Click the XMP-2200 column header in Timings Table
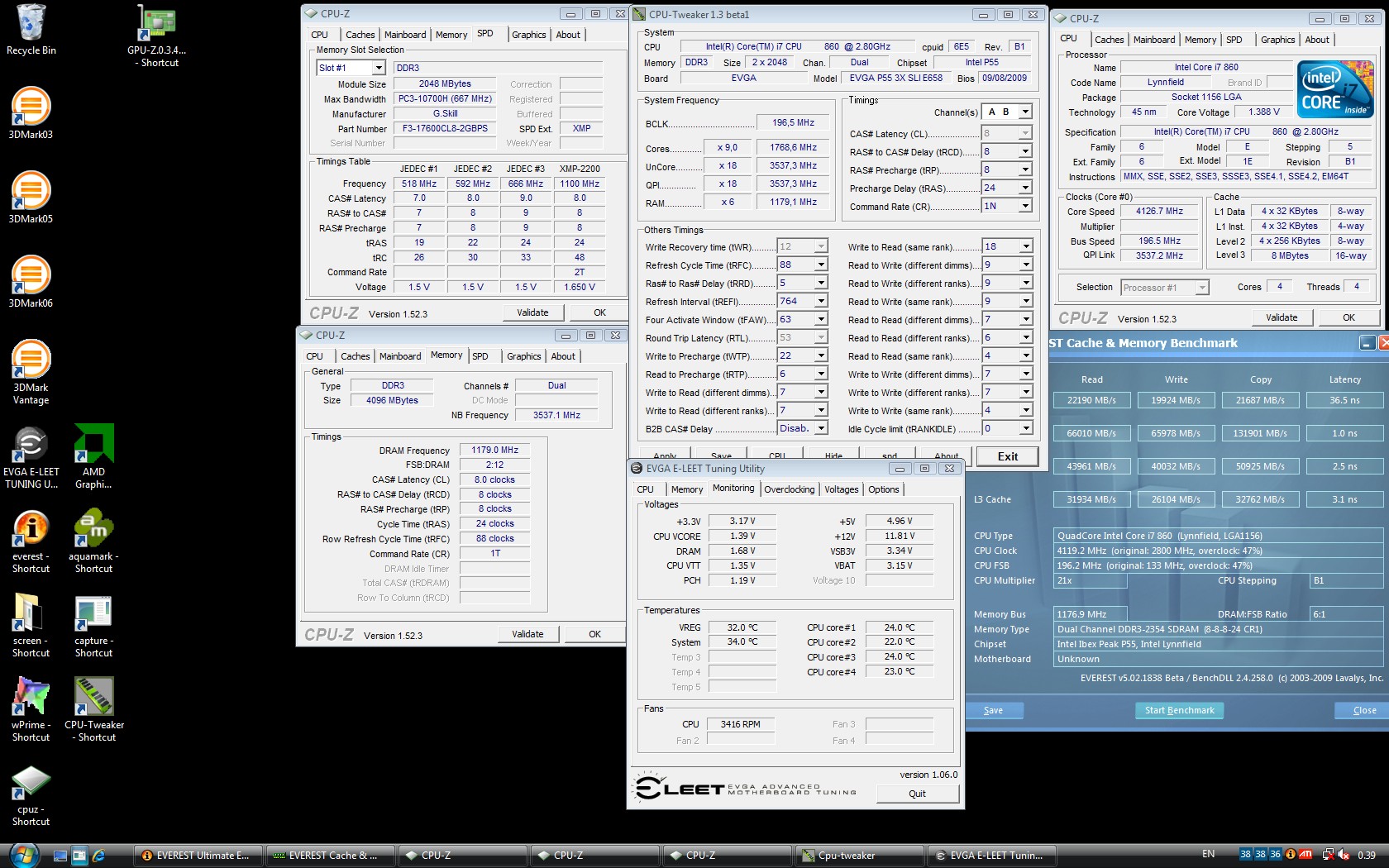Viewport: 1389px width, 868px height. (x=580, y=169)
